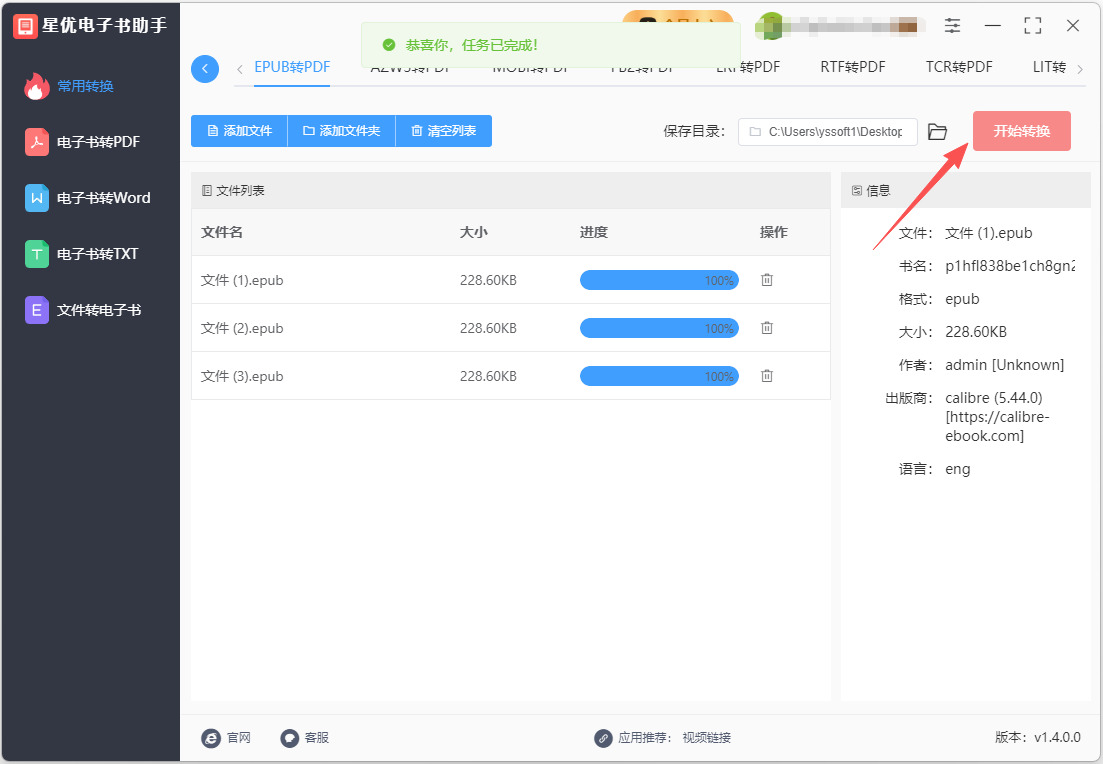
Task: Click the 文件列表 header icon
Action: point(207,191)
